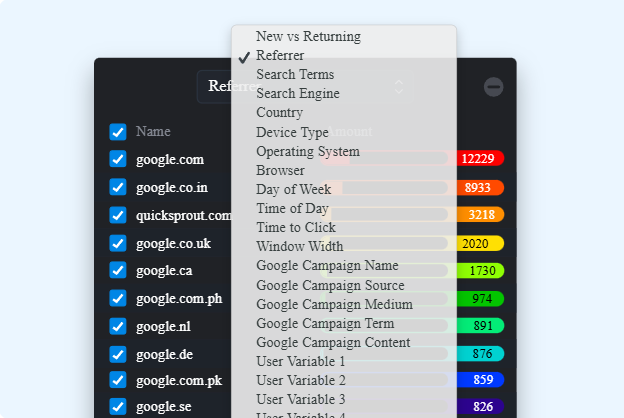
Task: Uncheck the google.nl checkbox
Action: (x=118, y=326)
